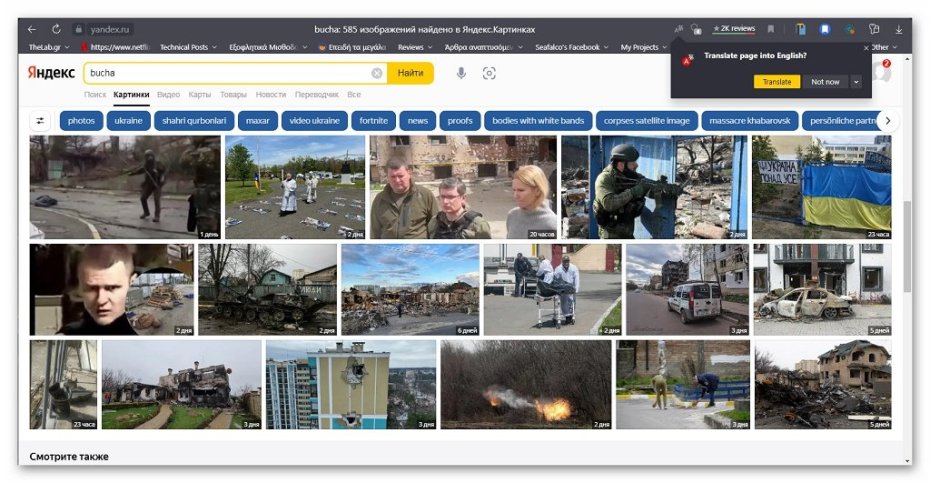Open the netflix bookmark
This screenshot has width=930, height=483.
tap(116, 47)
